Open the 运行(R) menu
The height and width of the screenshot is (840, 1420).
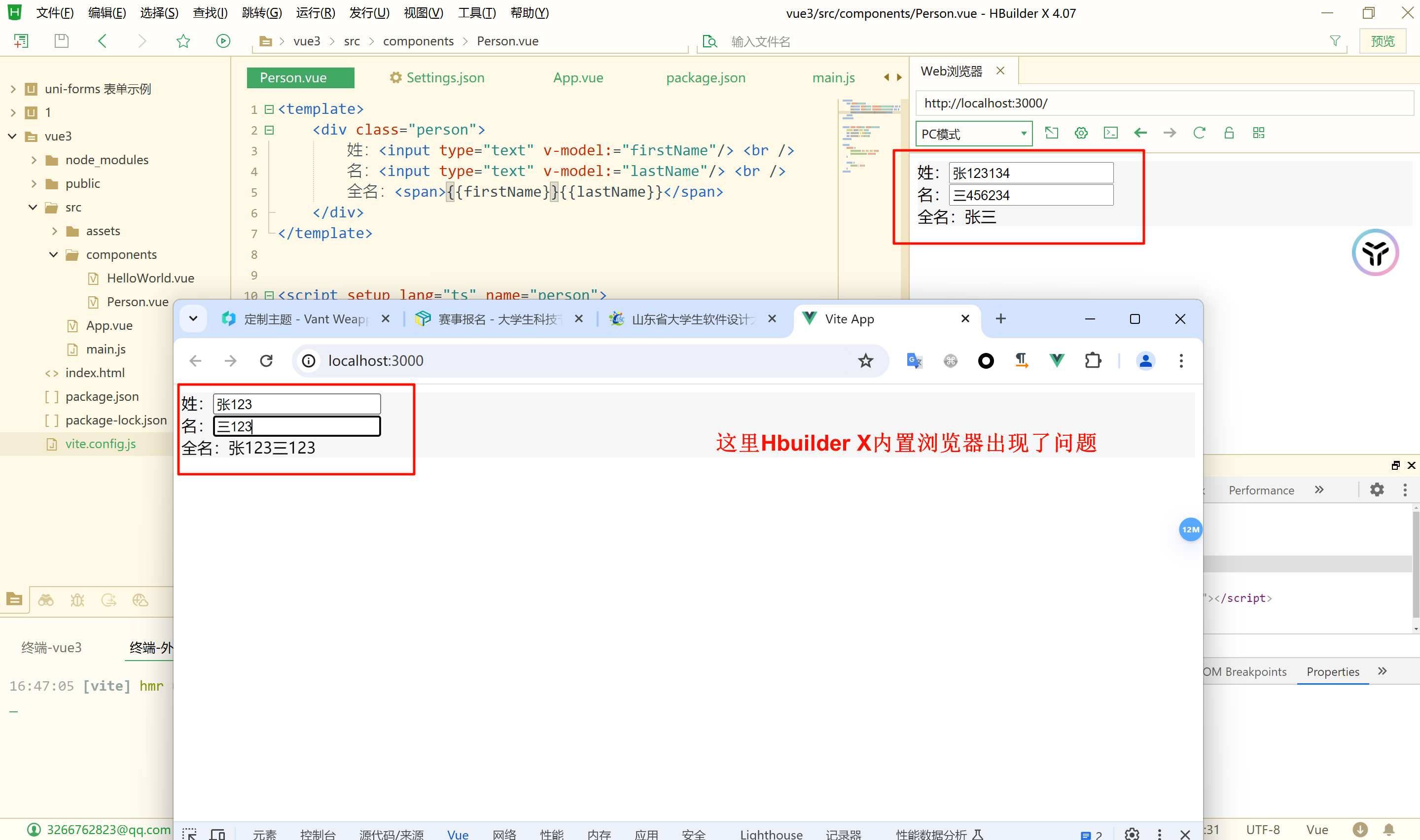[x=315, y=12]
